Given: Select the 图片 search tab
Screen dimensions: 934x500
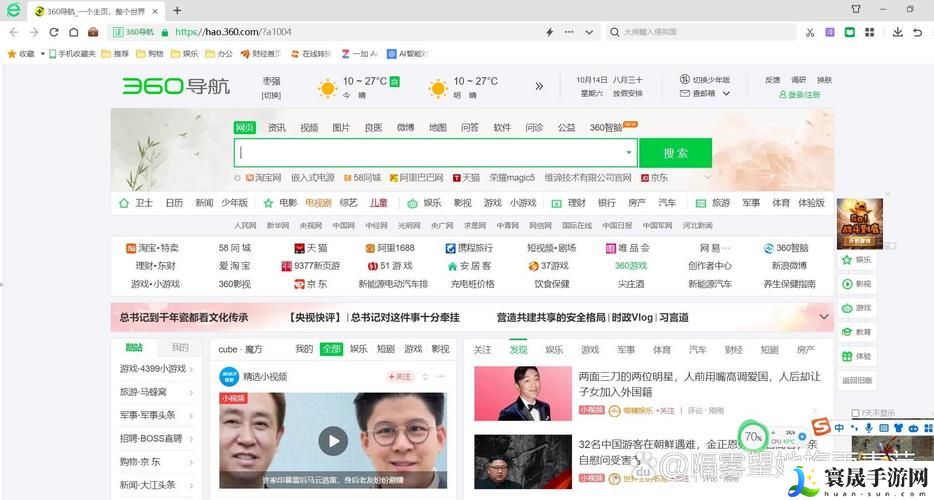Looking at the screenshot, I should [341, 128].
